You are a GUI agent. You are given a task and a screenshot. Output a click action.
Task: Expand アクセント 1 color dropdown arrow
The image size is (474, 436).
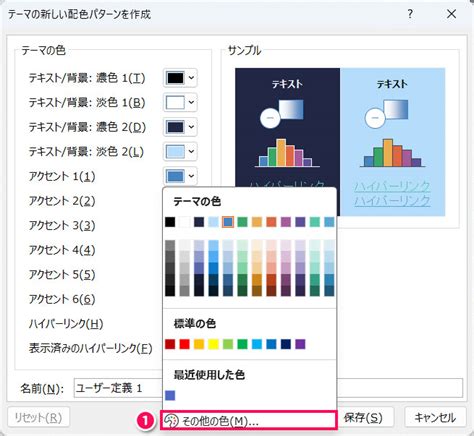(191, 176)
